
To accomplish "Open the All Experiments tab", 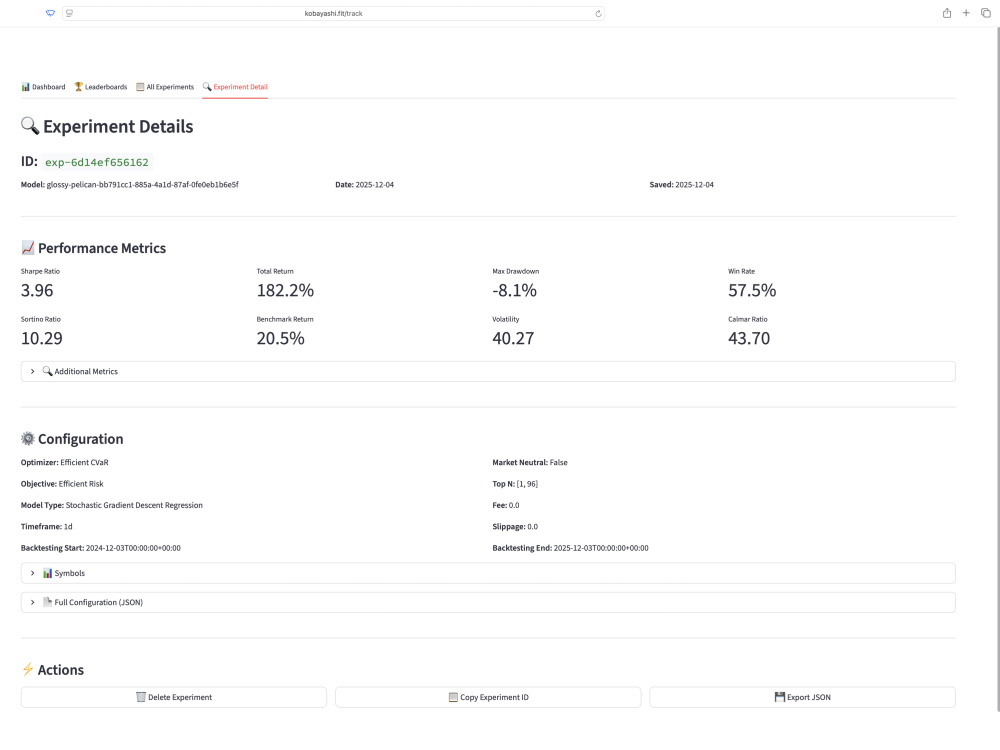I will click(x=165, y=87).
